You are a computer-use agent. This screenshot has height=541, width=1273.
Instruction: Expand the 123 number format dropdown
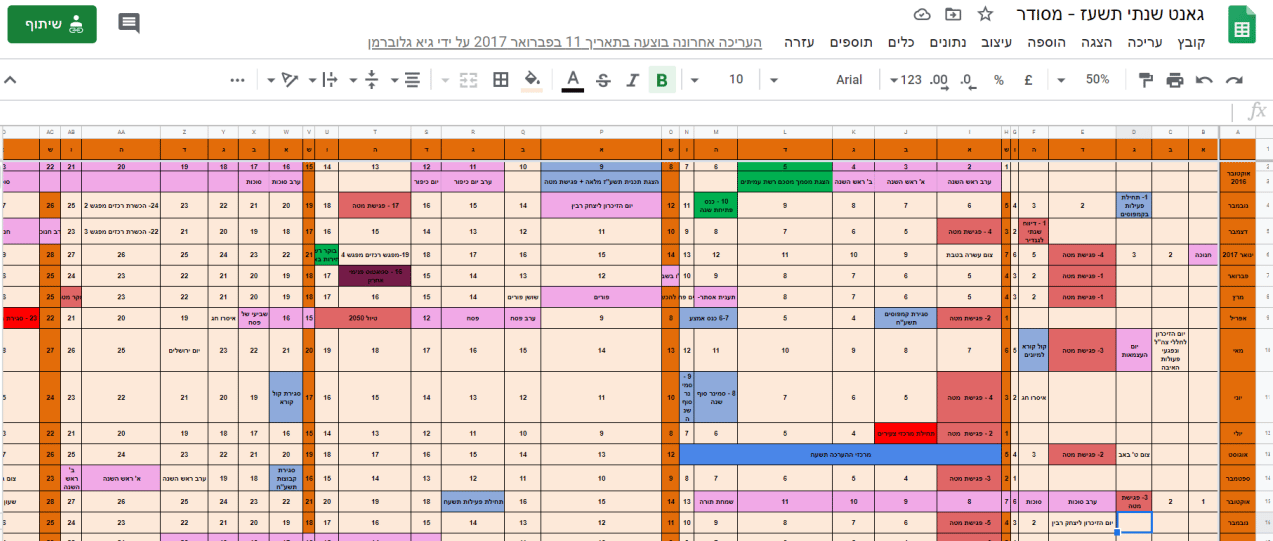(905, 80)
